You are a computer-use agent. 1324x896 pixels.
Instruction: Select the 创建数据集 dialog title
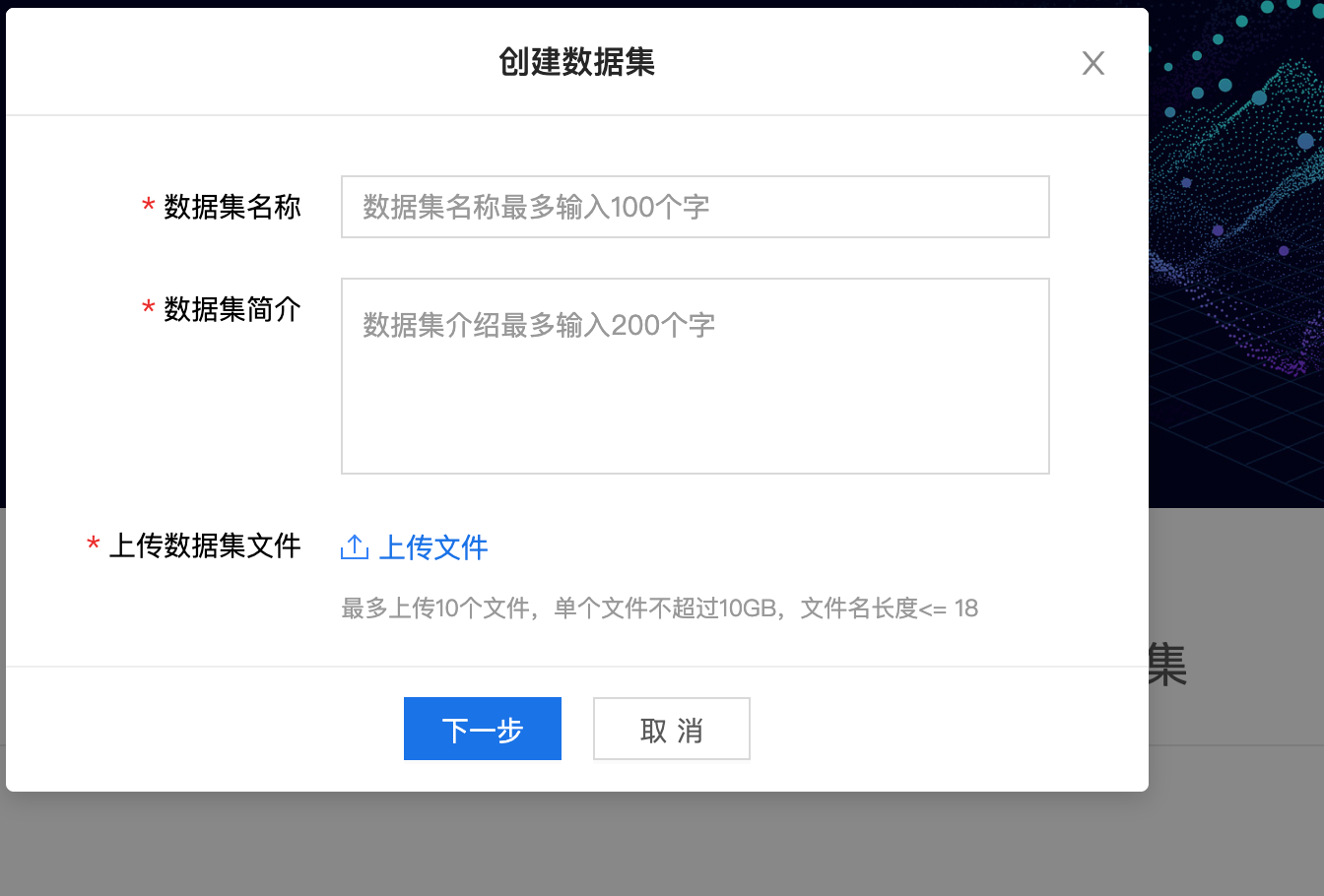pos(577,62)
